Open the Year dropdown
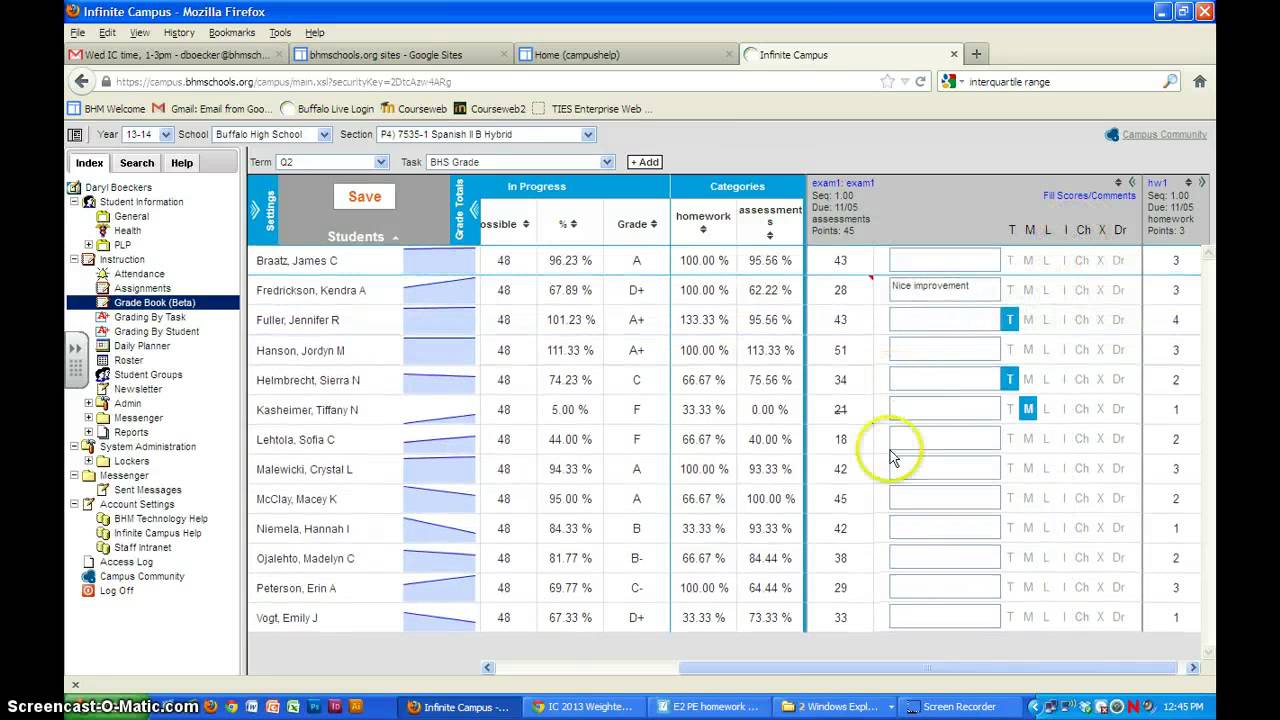This screenshot has height=720, width=1280. click(148, 134)
